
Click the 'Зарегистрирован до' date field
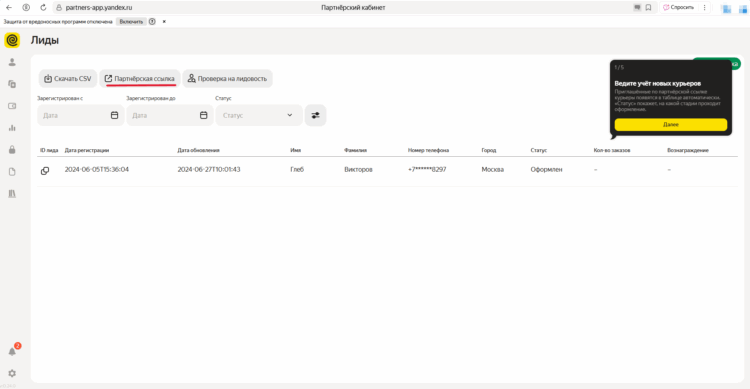coord(170,115)
